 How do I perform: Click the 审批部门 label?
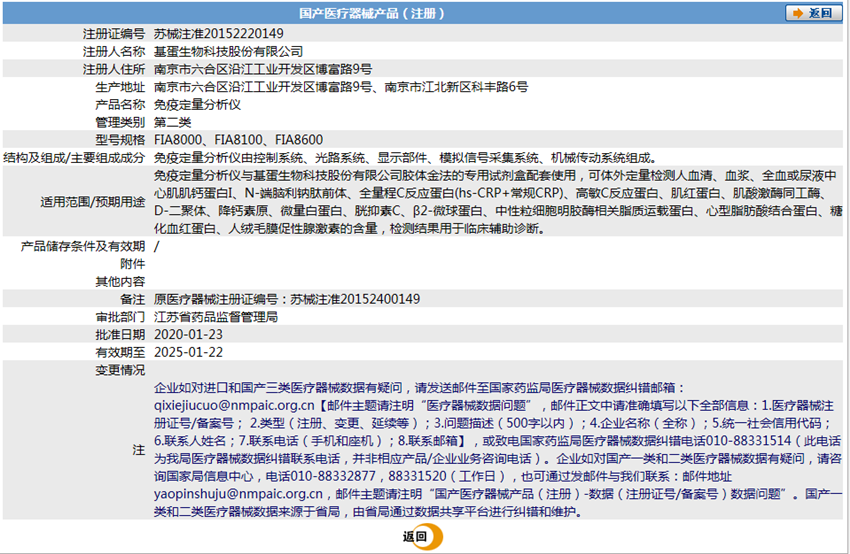coord(120,317)
